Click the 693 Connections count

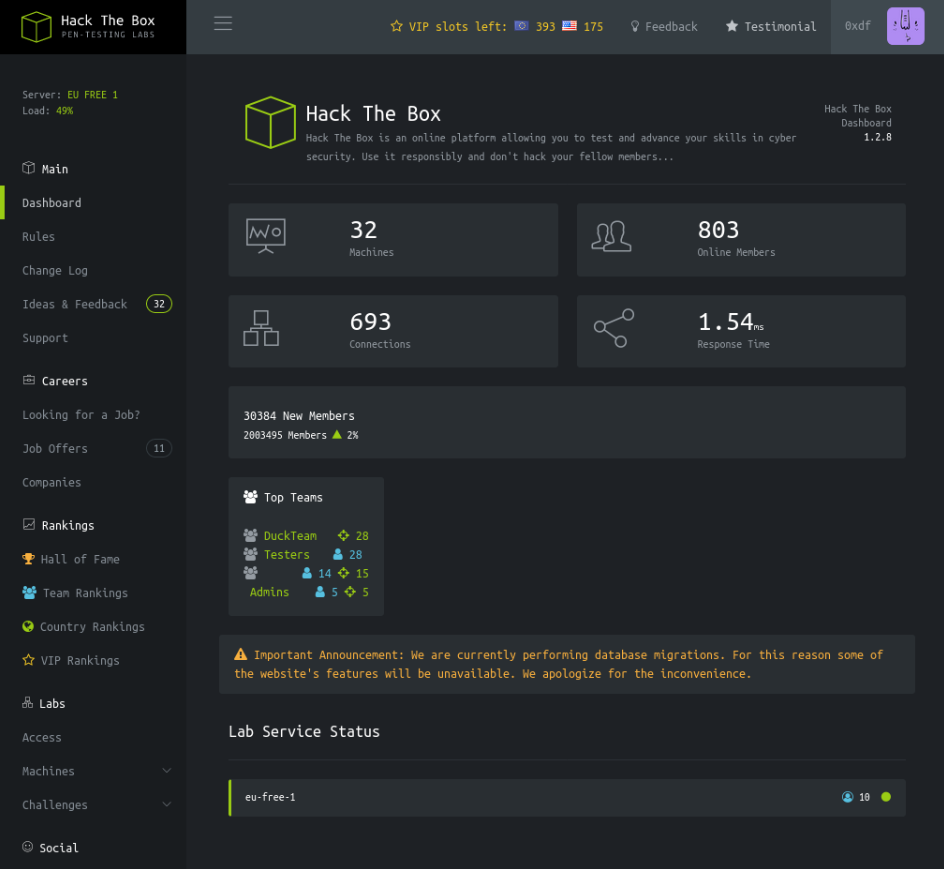[370, 322]
